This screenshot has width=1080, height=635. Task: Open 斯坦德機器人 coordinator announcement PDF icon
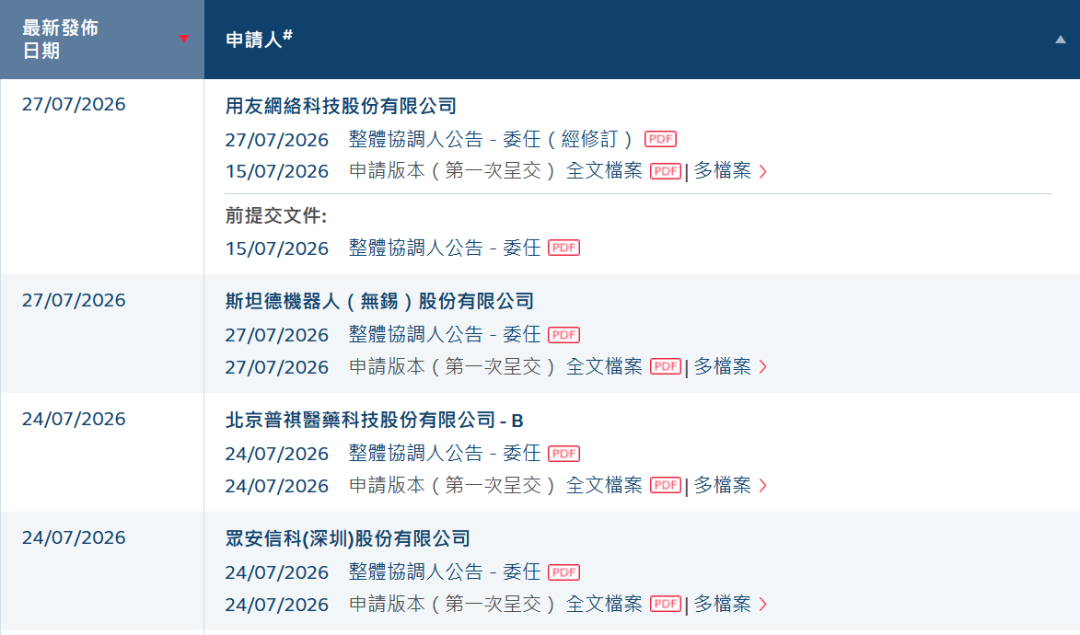click(x=563, y=335)
